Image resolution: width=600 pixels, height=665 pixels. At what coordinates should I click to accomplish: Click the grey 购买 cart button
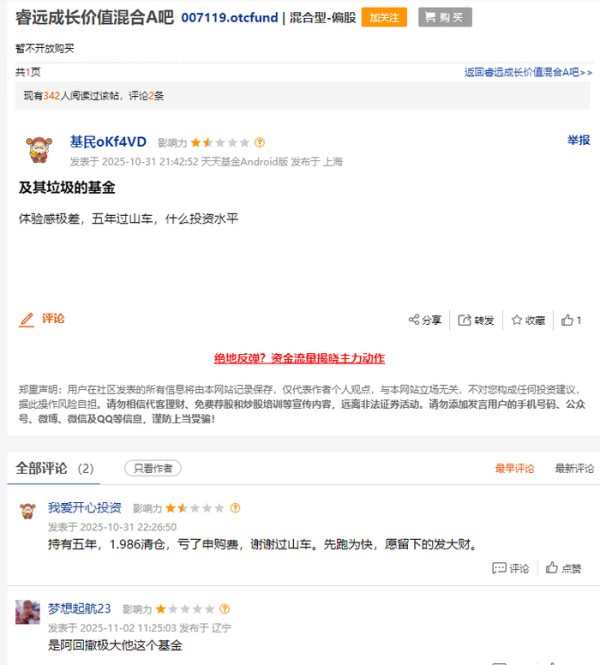point(445,17)
